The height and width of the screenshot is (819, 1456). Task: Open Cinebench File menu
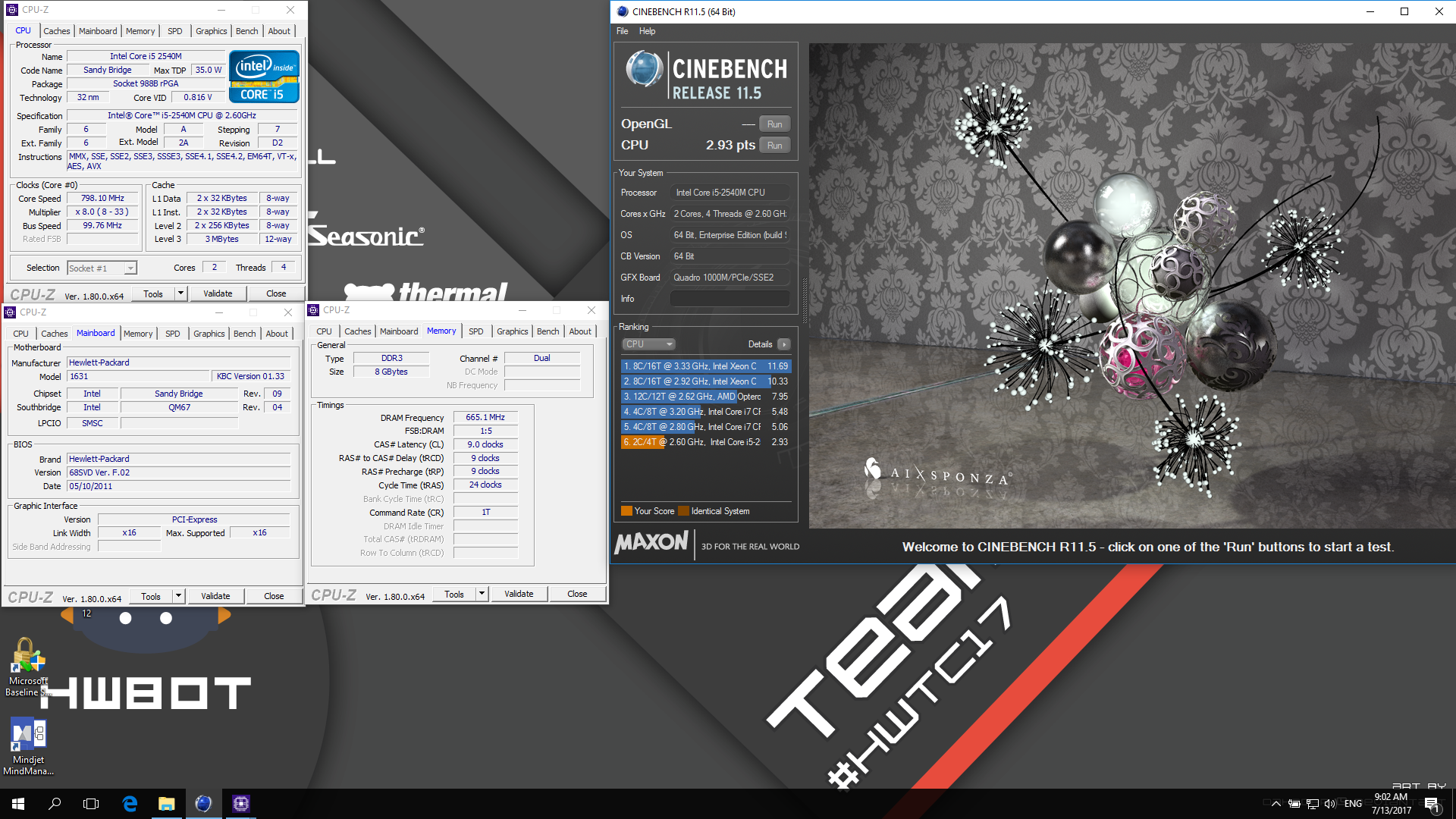point(623,31)
